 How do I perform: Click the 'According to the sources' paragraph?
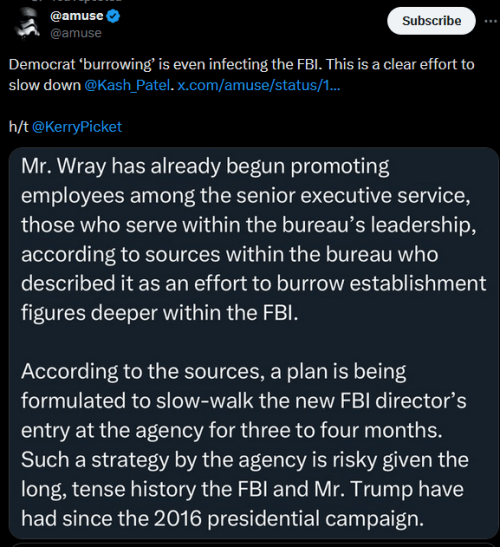[x=244, y=445]
